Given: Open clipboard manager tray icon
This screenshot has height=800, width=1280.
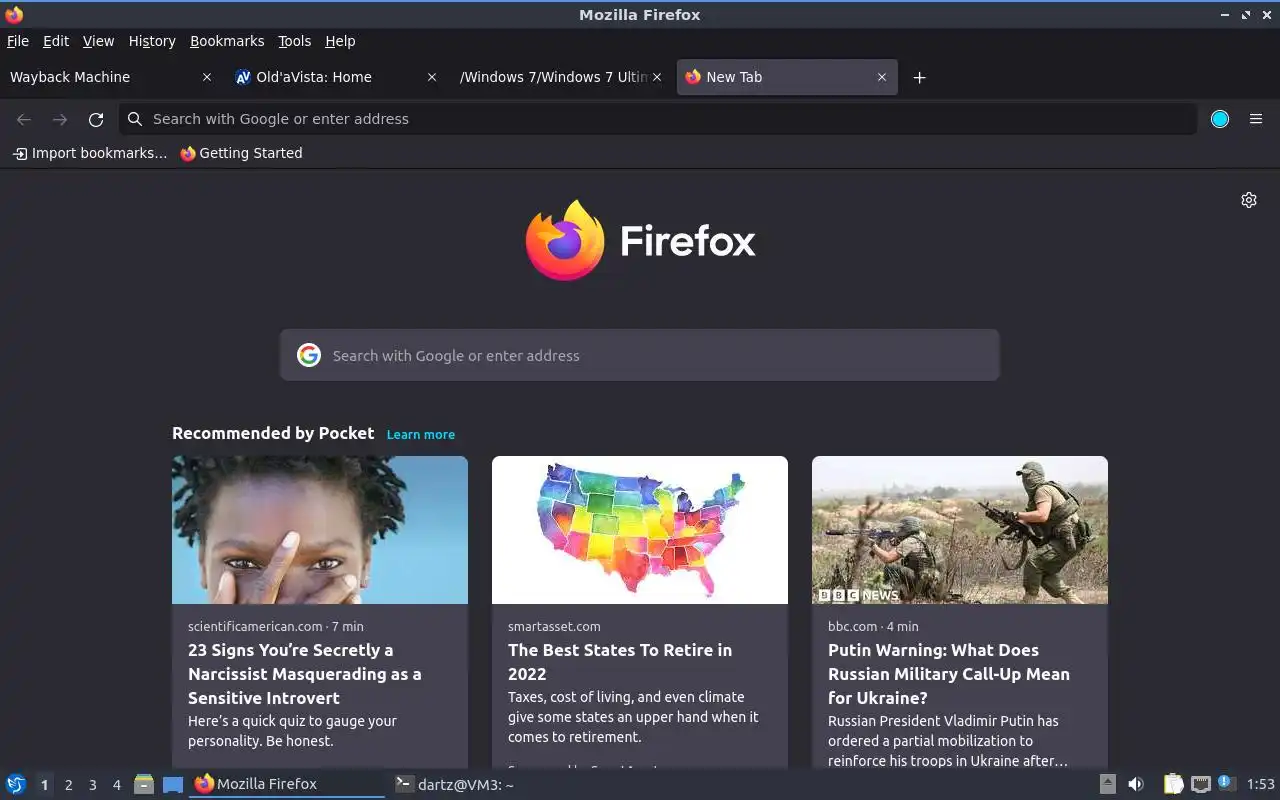Looking at the screenshot, I should [1174, 784].
